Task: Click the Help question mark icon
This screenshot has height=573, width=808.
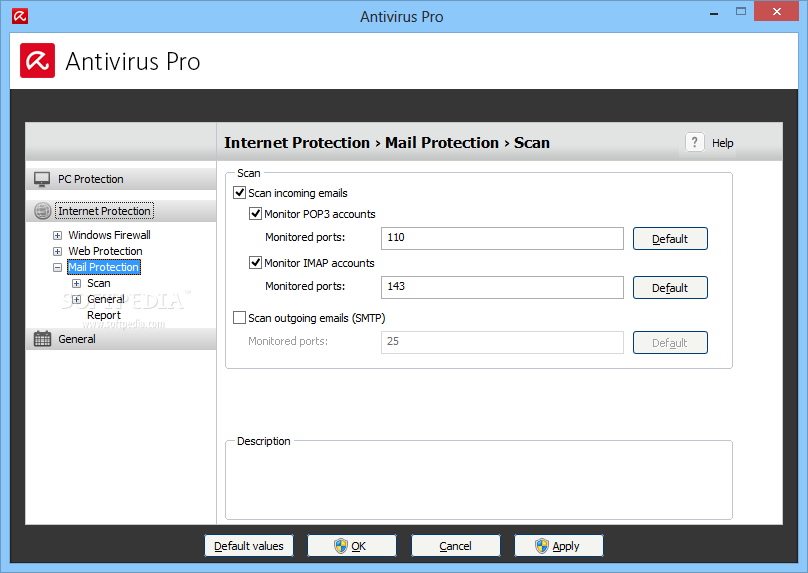Action: point(694,142)
